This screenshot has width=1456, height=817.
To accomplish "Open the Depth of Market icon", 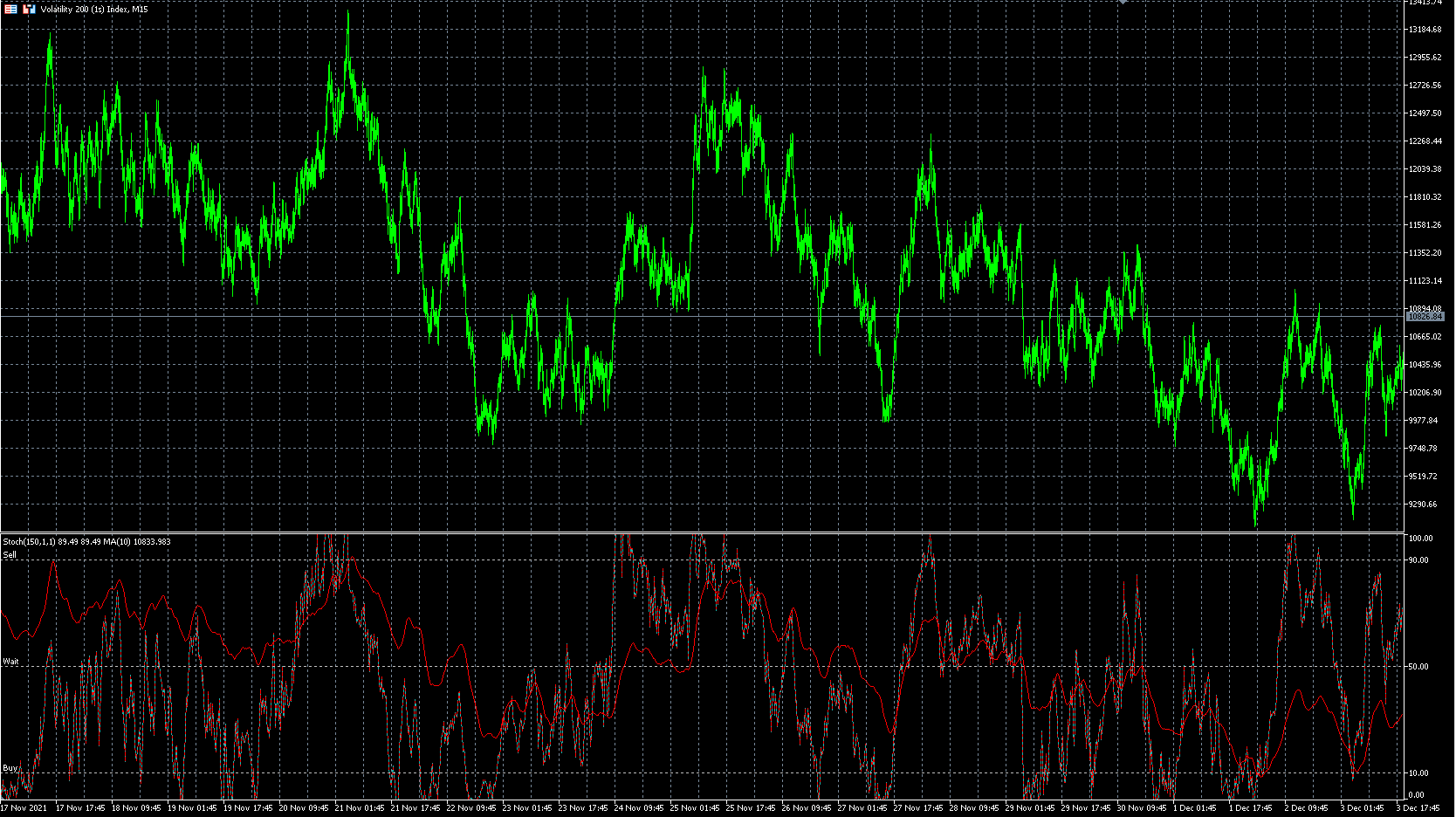I will 10,9.
